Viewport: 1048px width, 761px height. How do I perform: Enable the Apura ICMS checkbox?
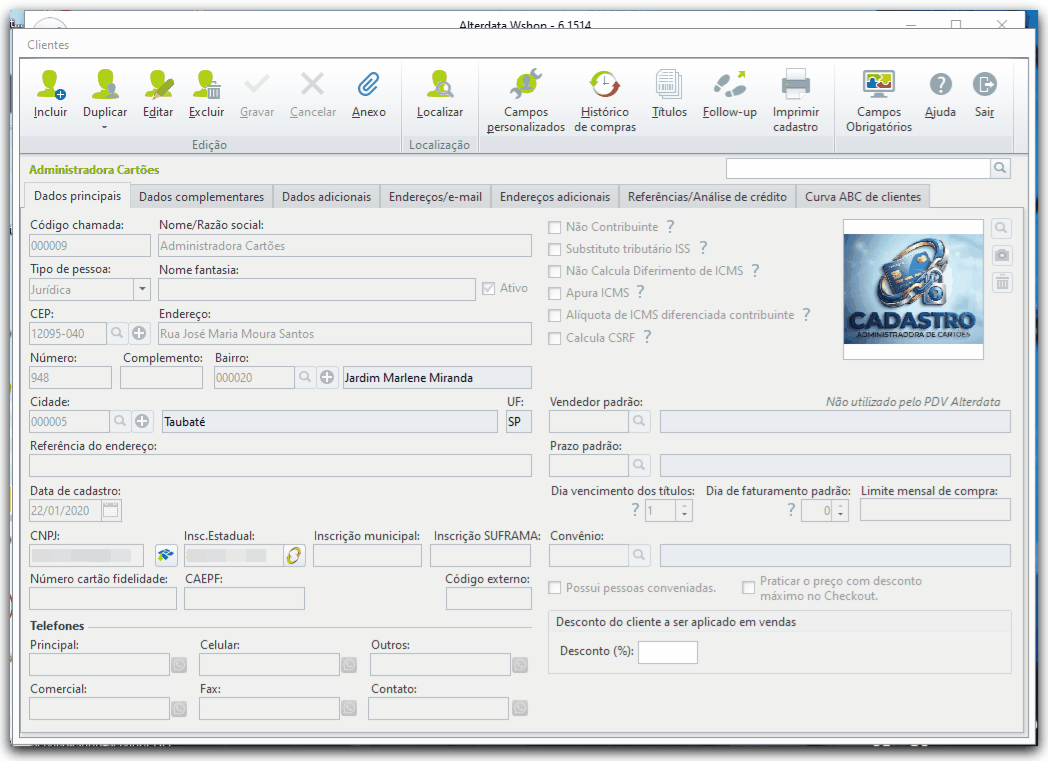(x=554, y=293)
